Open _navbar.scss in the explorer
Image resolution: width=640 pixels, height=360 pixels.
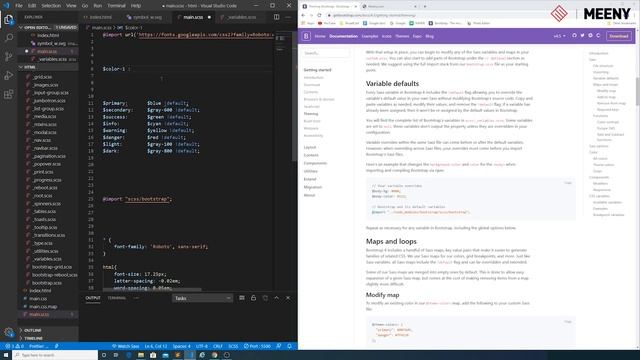coord(45,148)
